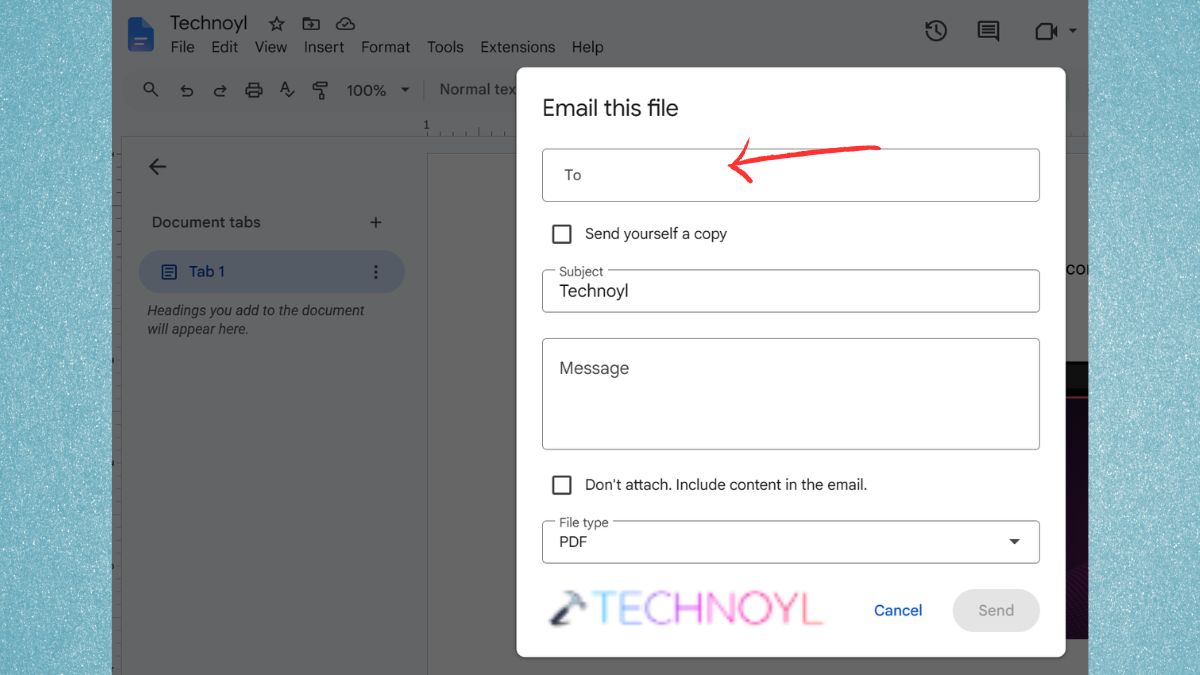
Task: Open the Help menu
Action: 588,47
